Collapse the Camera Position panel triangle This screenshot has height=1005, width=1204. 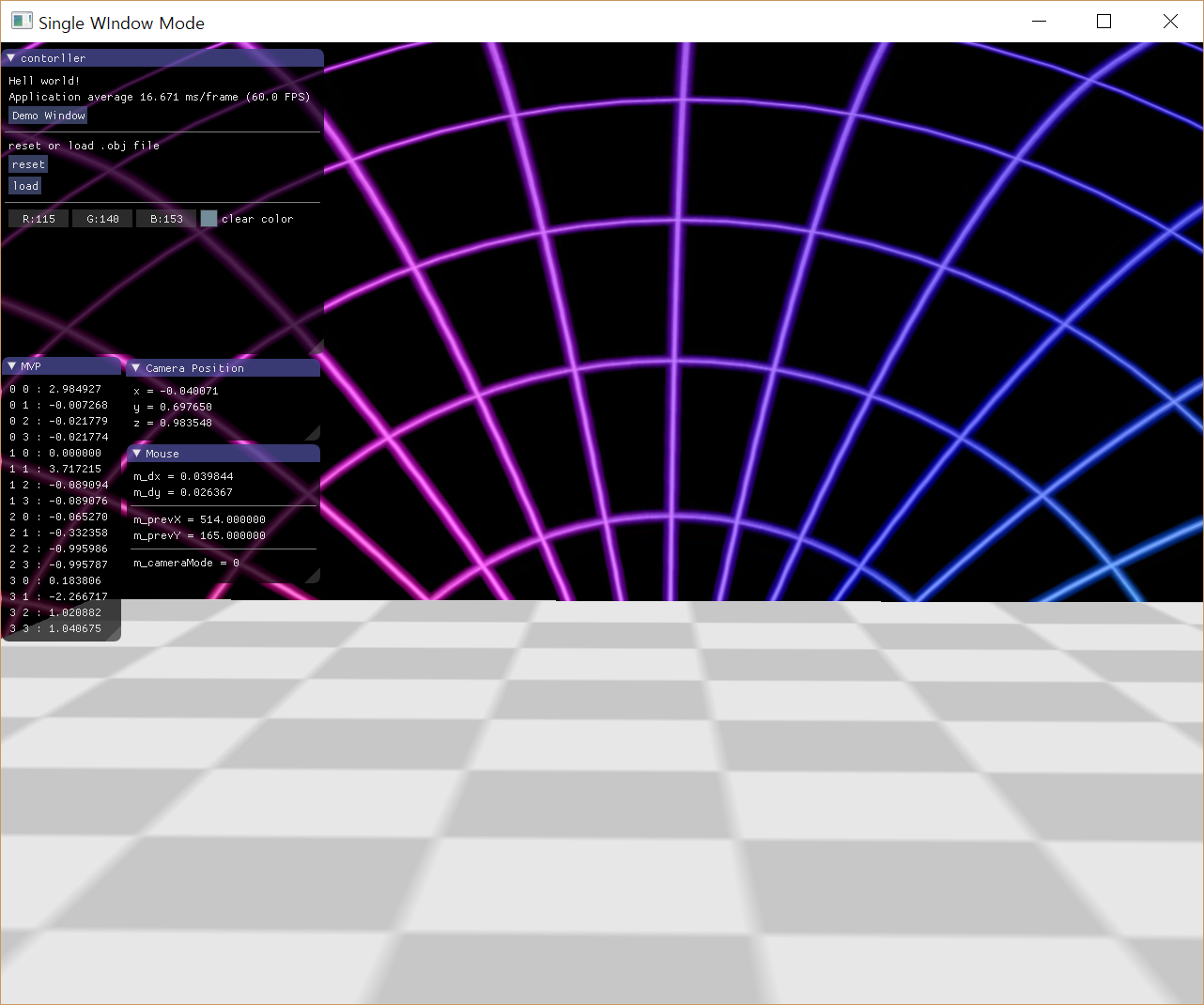coord(136,368)
